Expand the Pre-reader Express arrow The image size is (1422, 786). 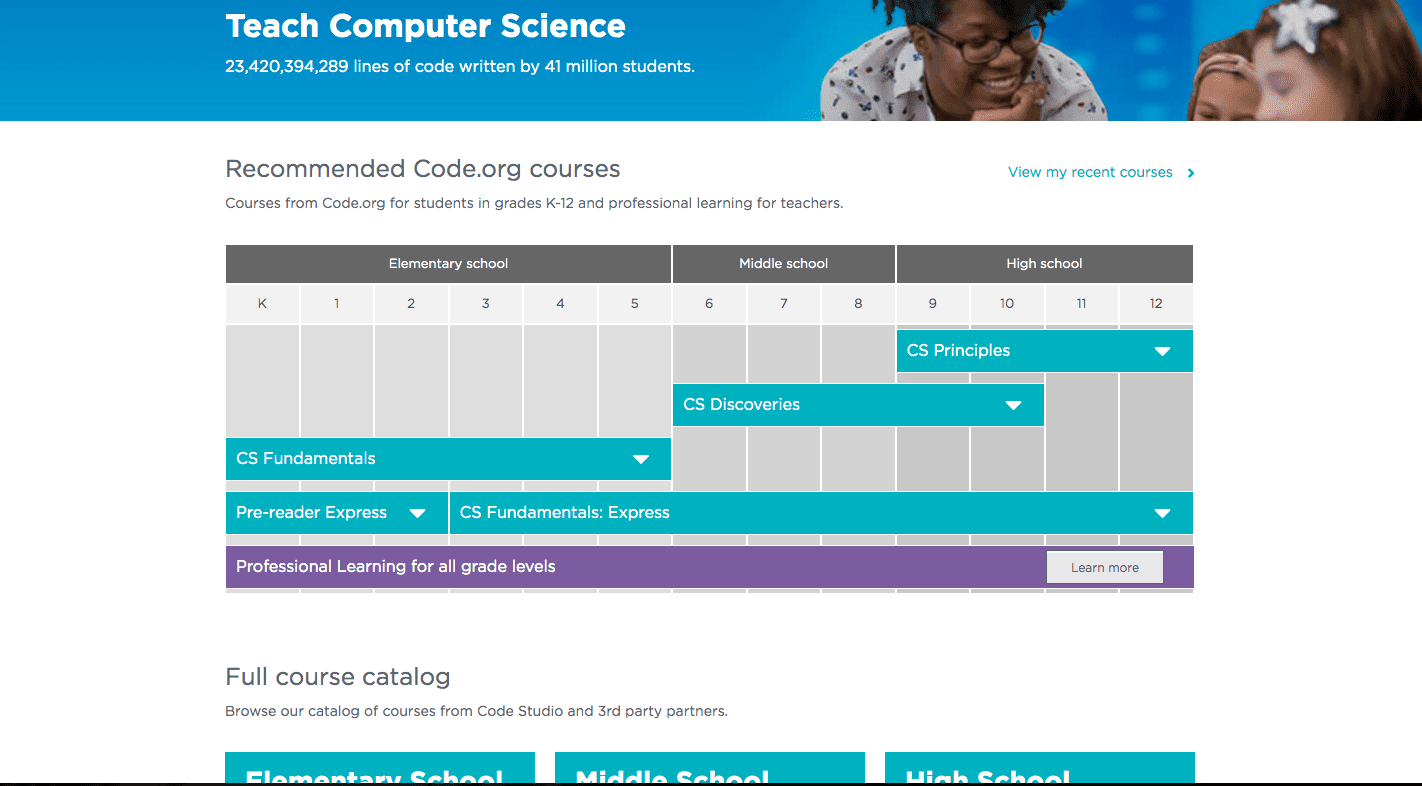(418, 513)
